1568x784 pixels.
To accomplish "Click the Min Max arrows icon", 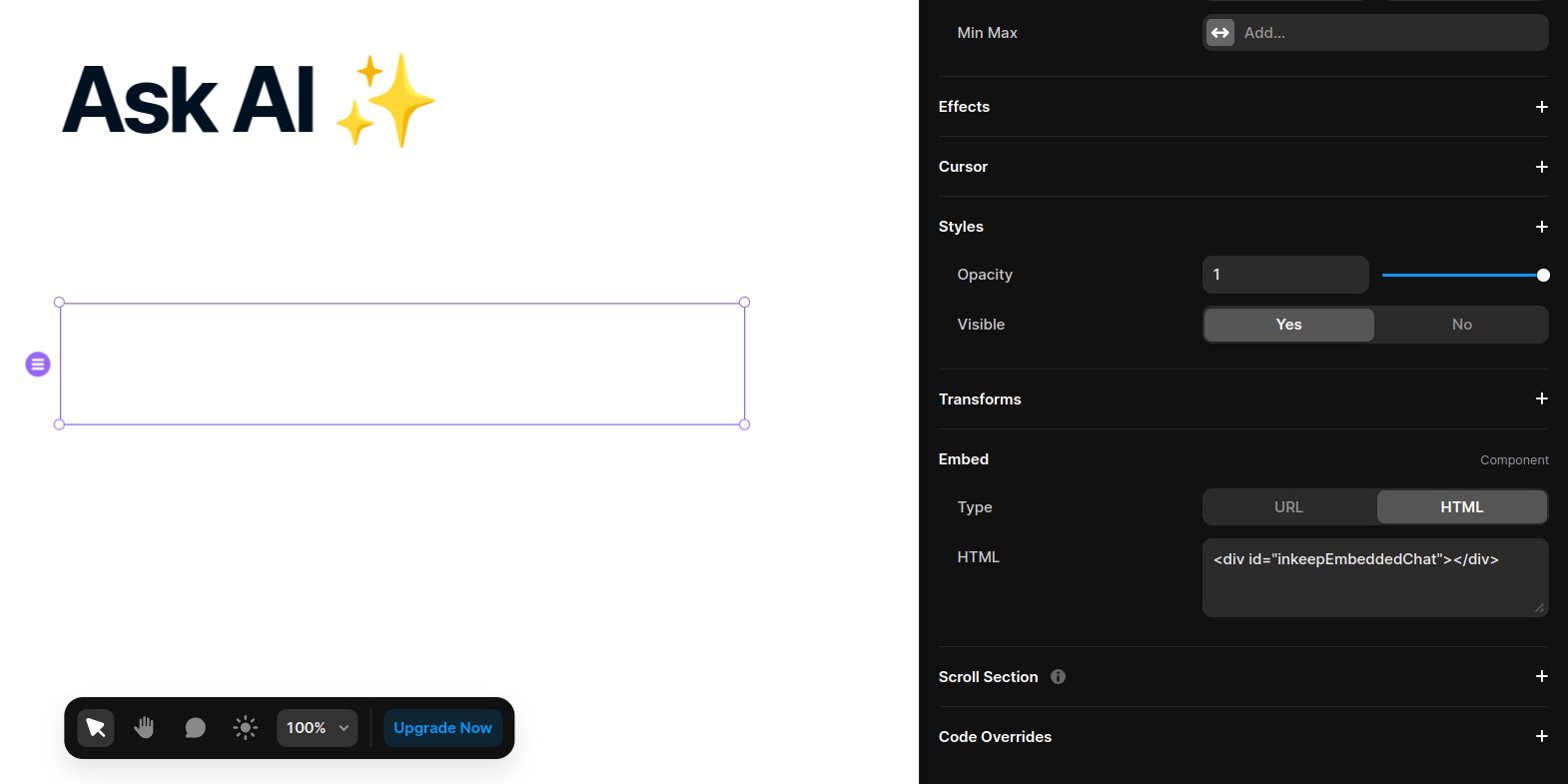I will tap(1220, 33).
